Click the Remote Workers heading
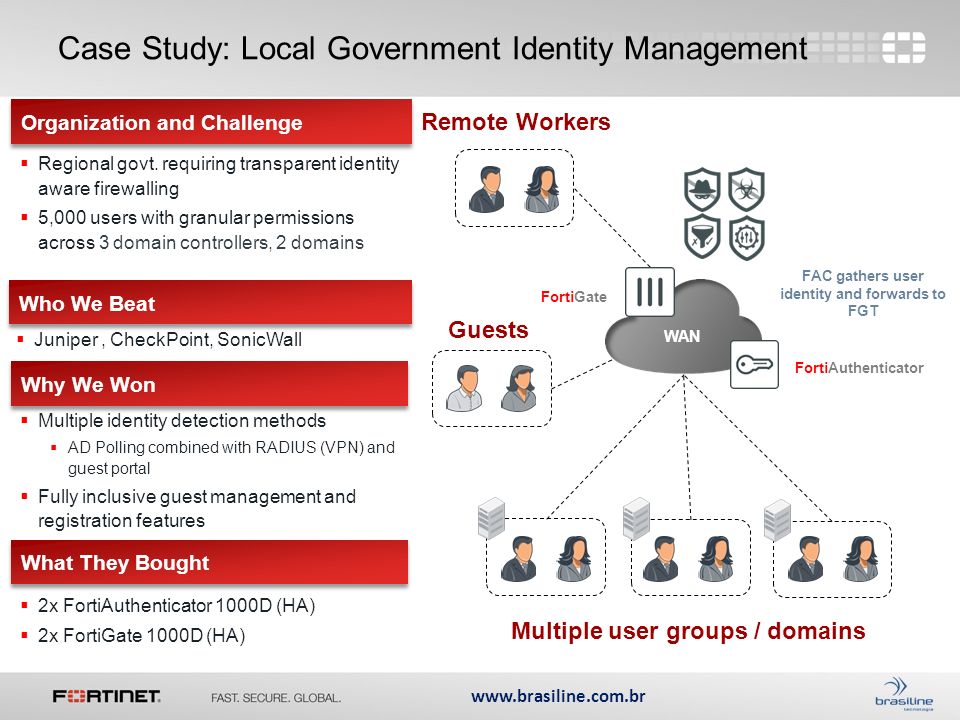The image size is (960, 720). tap(516, 122)
